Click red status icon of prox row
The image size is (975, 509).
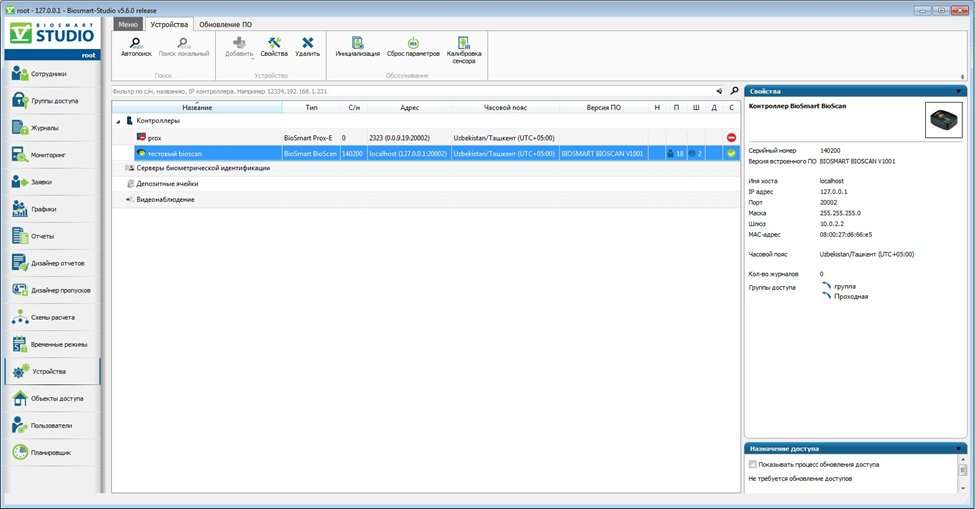tap(731, 137)
